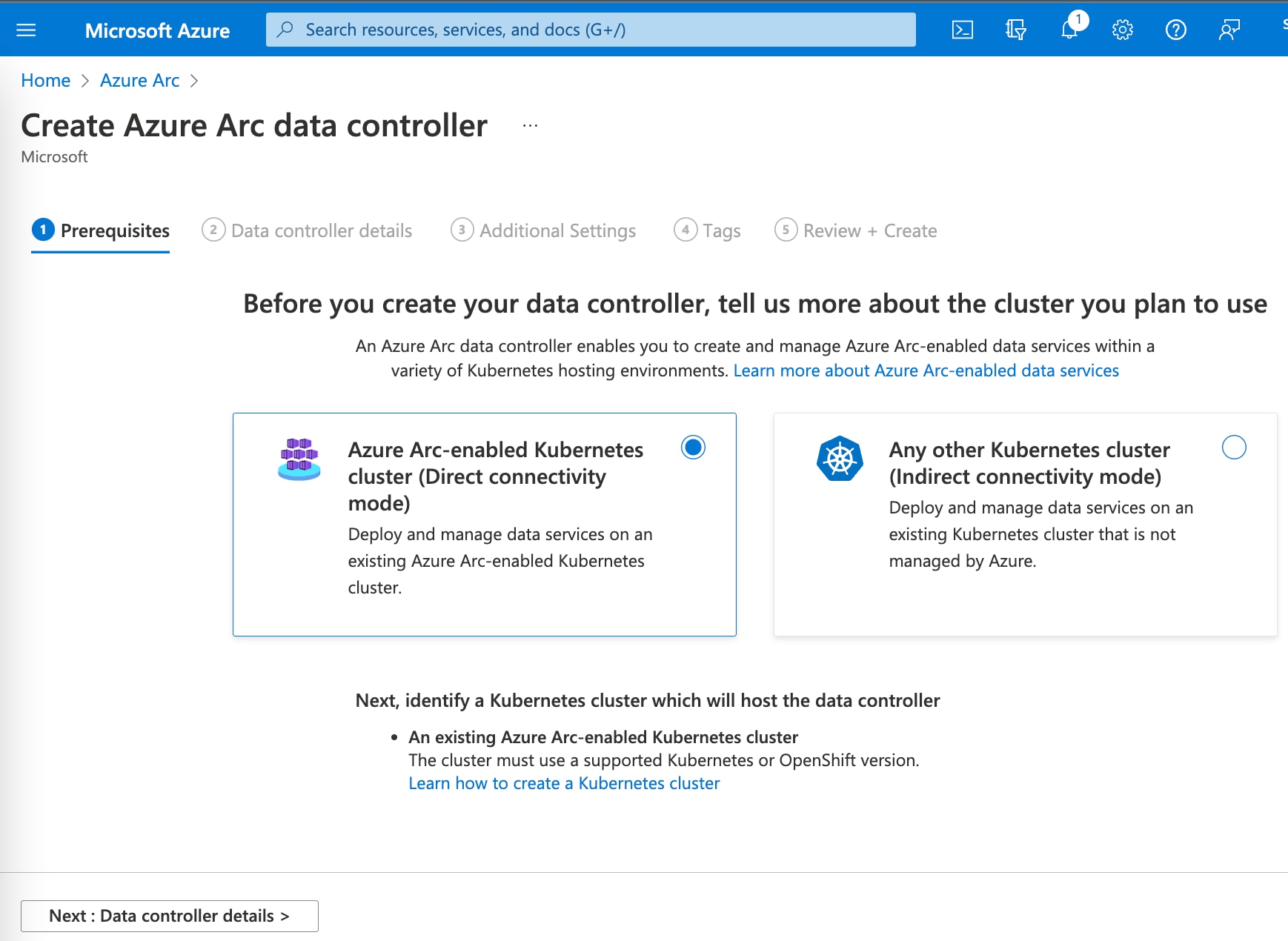The width and height of the screenshot is (1288, 941).
Task: Click the search magnifier icon
Action: pyautogui.click(x=285, y=30)
